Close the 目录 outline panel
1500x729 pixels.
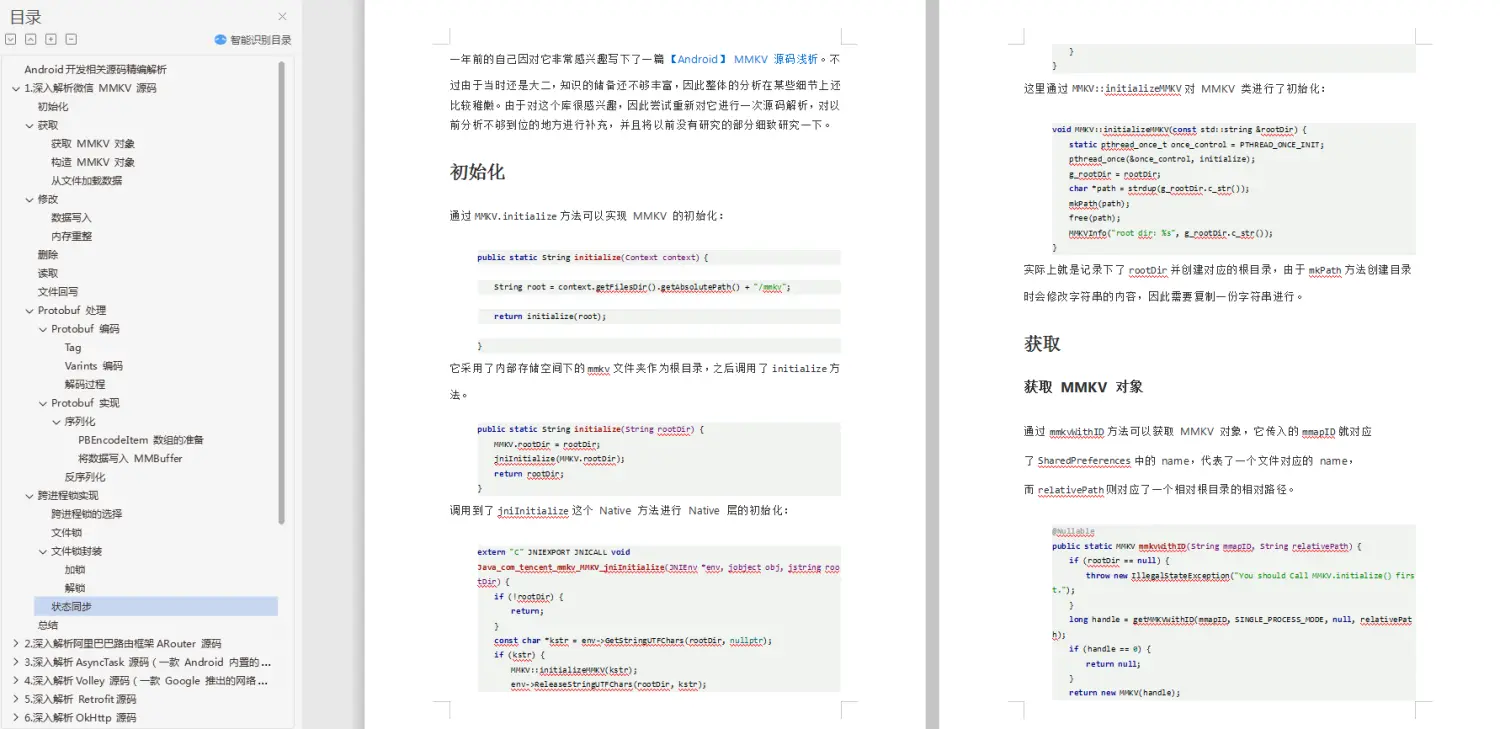282,17
